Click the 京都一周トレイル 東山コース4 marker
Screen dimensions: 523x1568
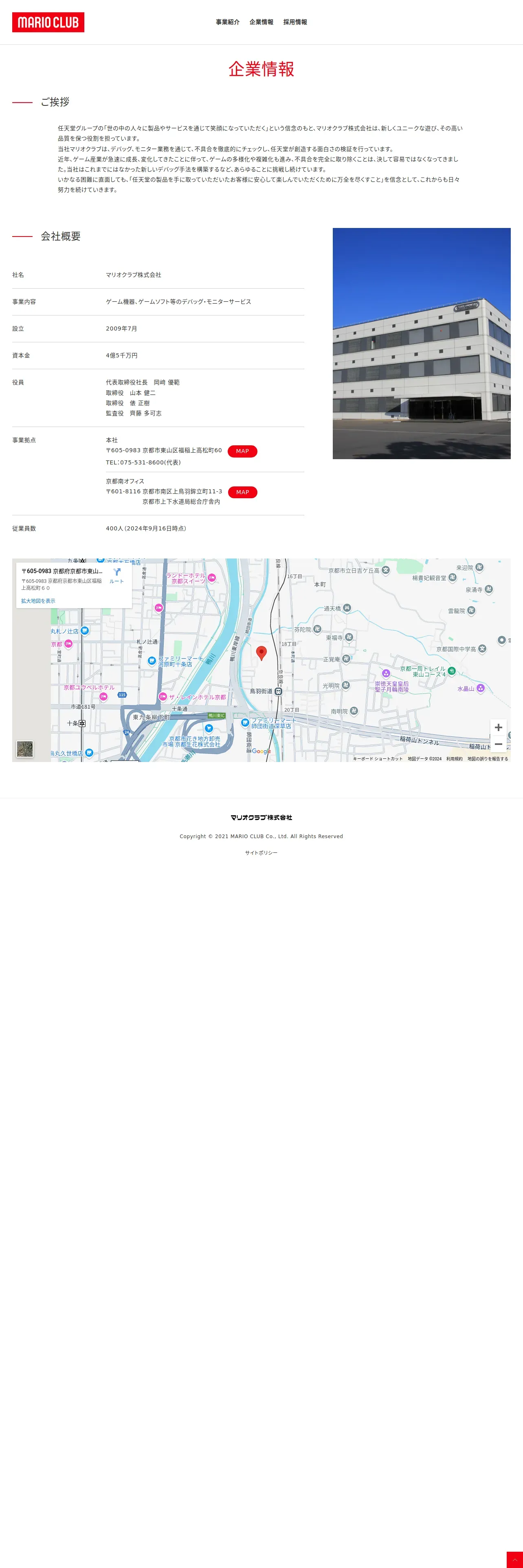point(452,671)
